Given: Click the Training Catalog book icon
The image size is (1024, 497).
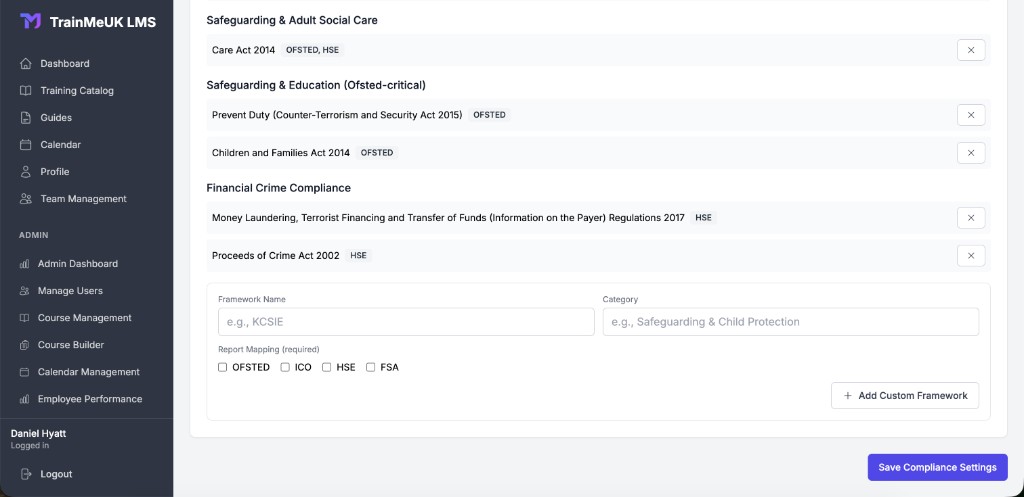Looking at the screenshot, I should click(25, 91).
